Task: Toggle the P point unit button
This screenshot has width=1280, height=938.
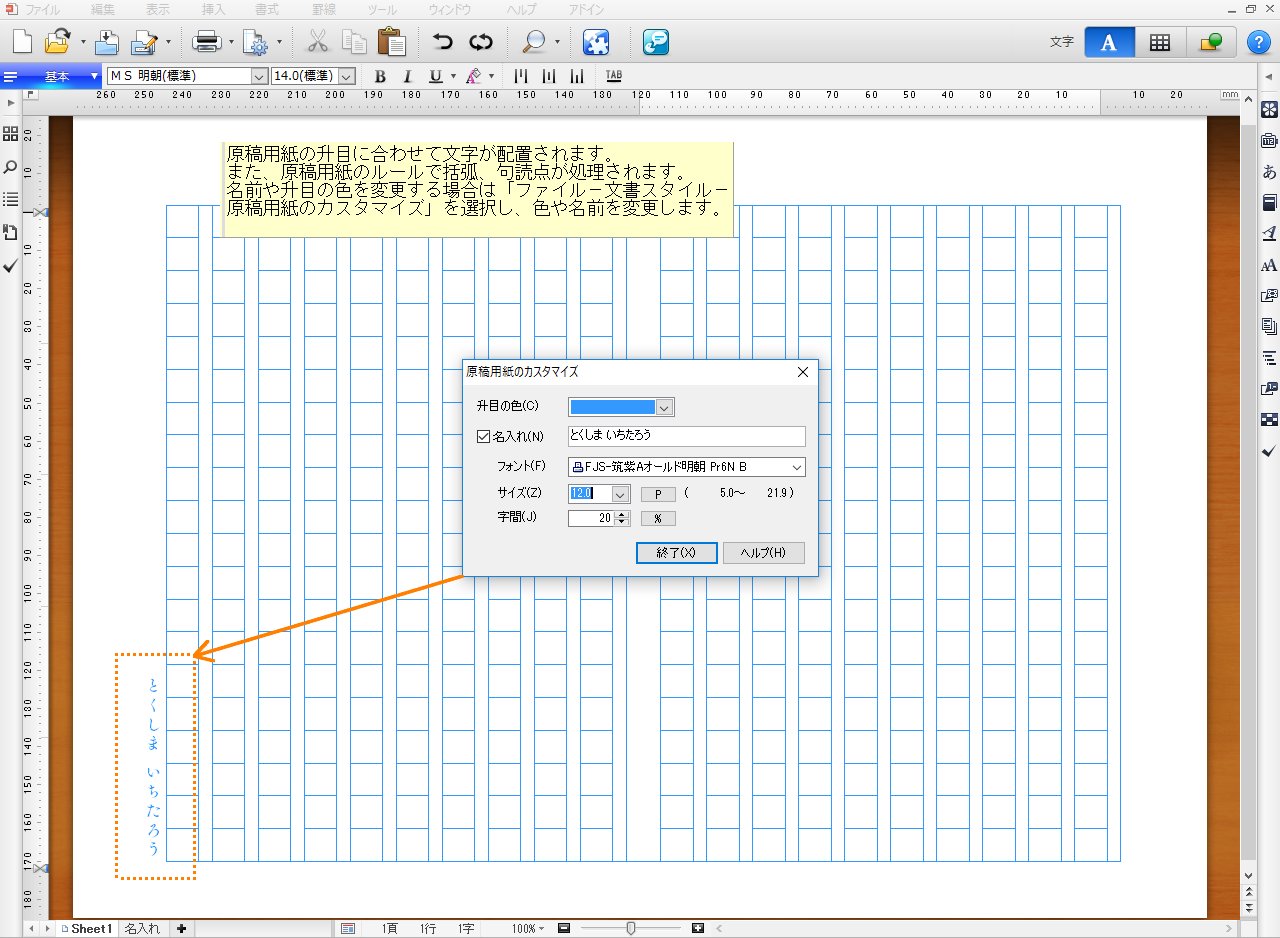Action: [x=658, y=493]
